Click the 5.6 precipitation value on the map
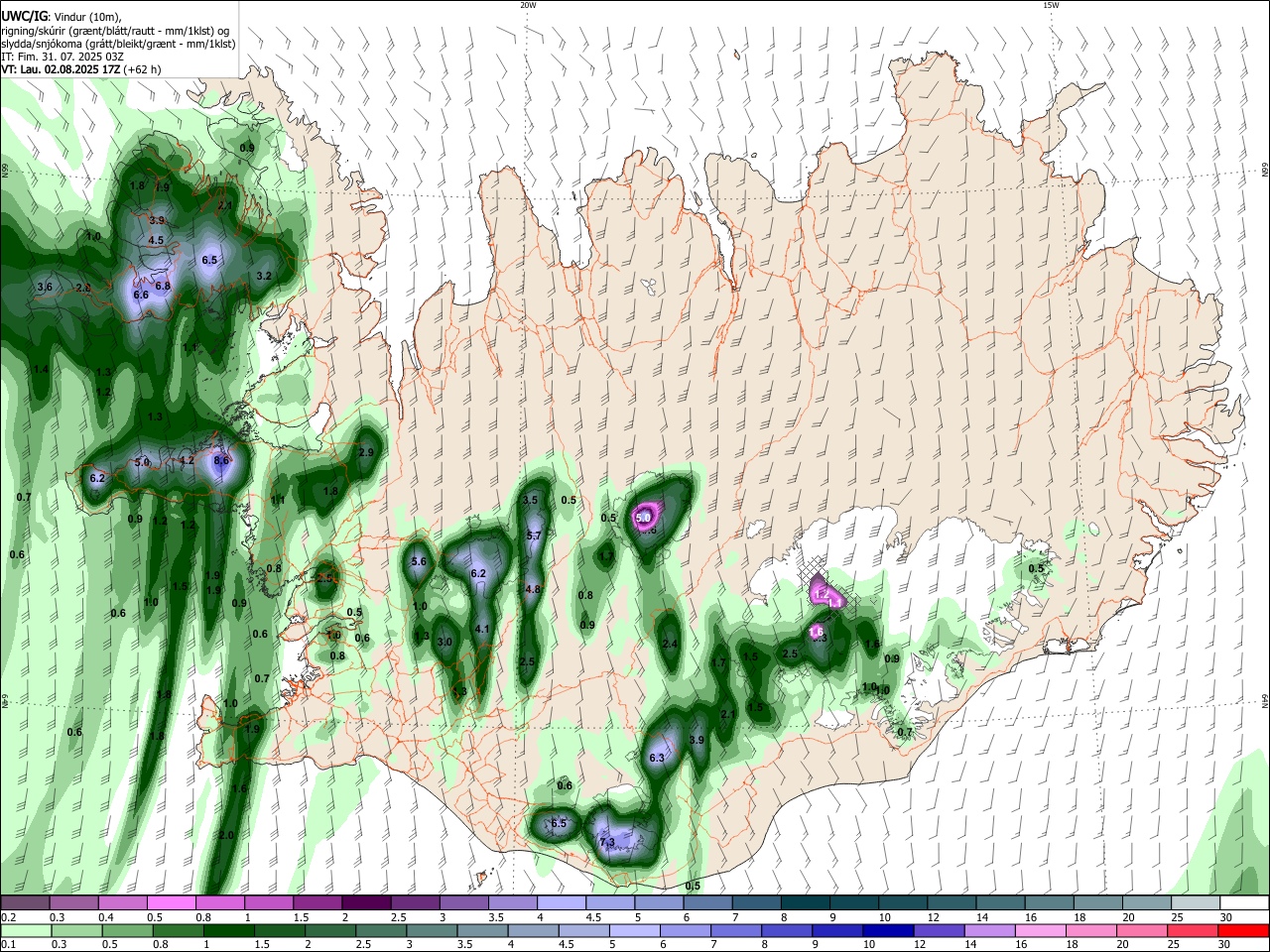The image size is (1270, 952). click(x=419, y=562)
